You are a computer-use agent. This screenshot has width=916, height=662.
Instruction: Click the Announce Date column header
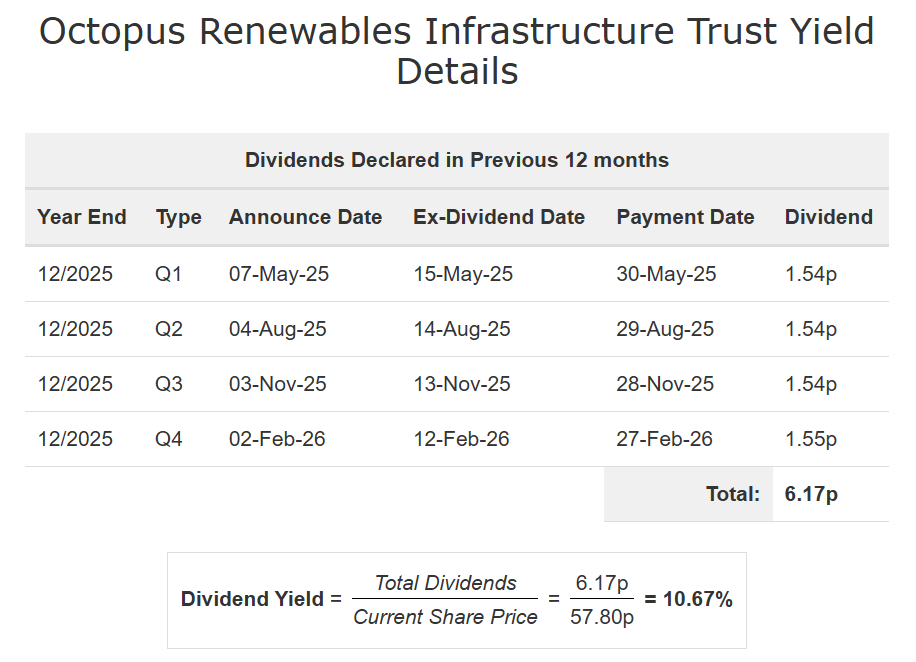305,217
